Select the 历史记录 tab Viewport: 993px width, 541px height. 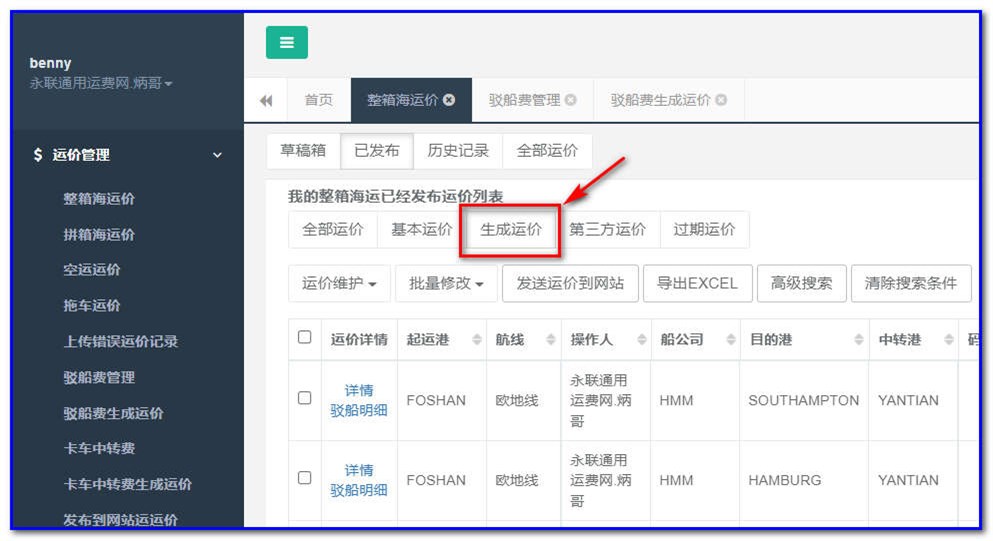pos(458,151)
